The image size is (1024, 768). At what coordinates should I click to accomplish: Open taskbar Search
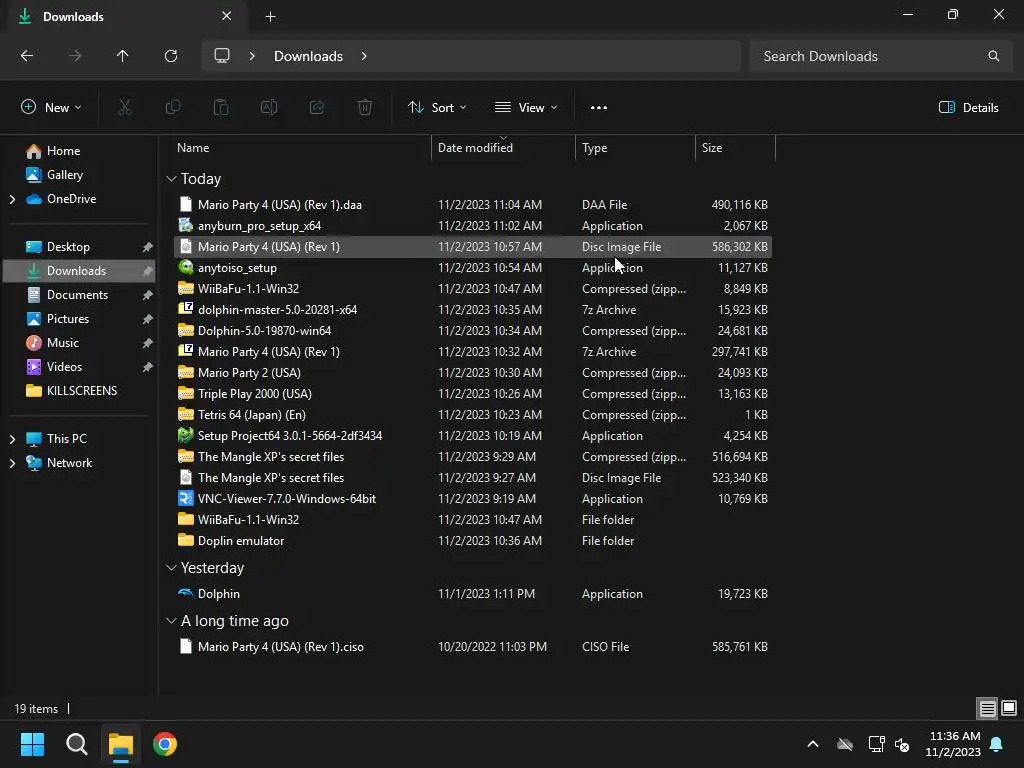76,744
